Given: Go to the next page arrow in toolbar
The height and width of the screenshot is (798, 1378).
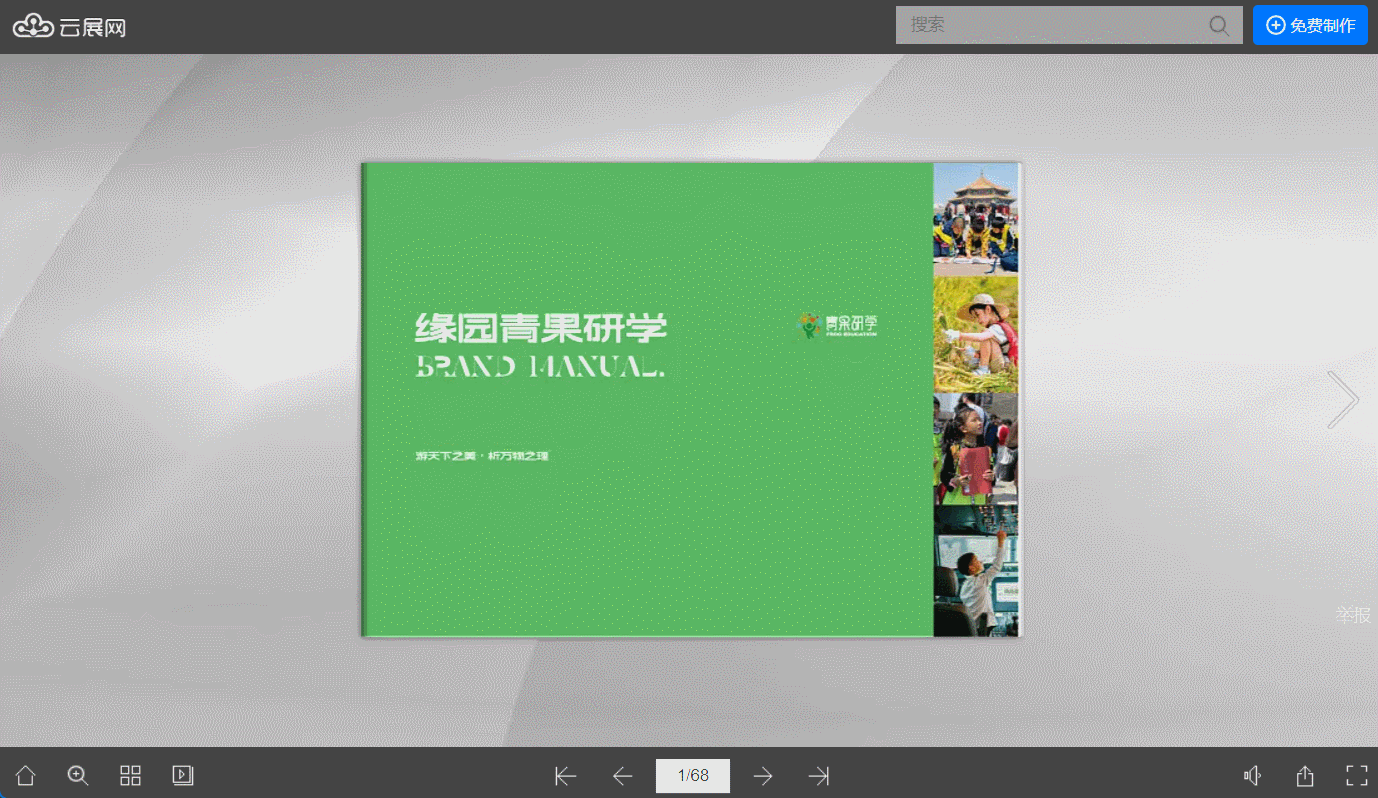Looking at the screenshot, I should pyautogui.click(x=763, y=776).
